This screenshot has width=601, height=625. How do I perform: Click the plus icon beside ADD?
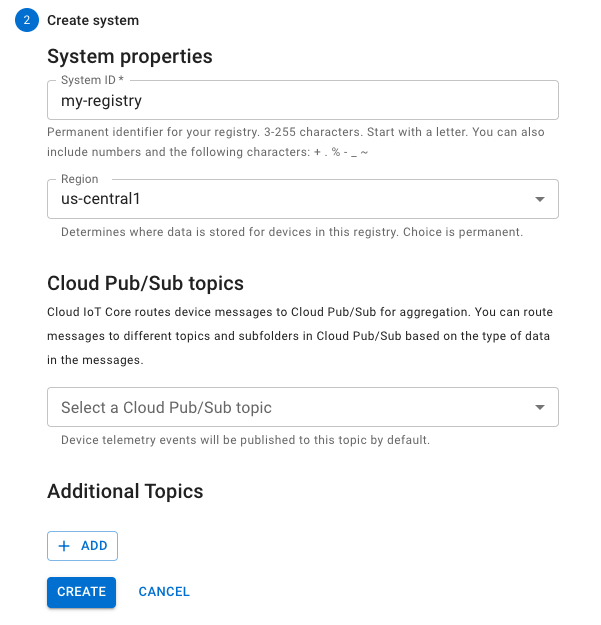coord(65,546)
